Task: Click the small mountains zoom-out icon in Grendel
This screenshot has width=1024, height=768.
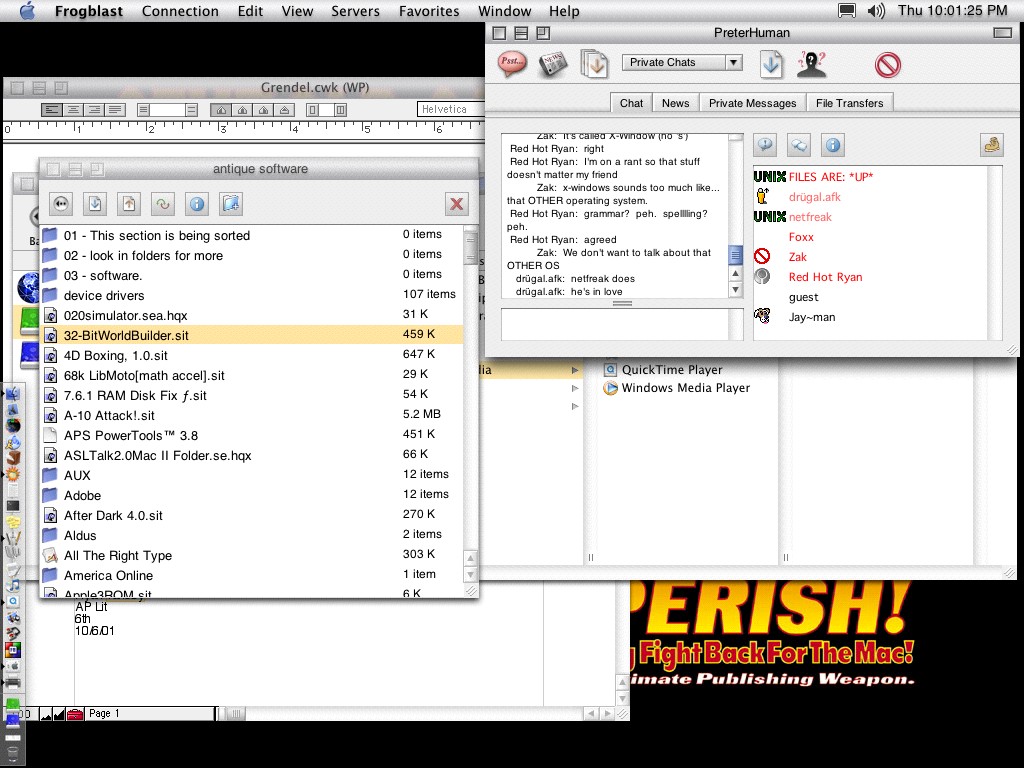Action: tap(46, 714)
